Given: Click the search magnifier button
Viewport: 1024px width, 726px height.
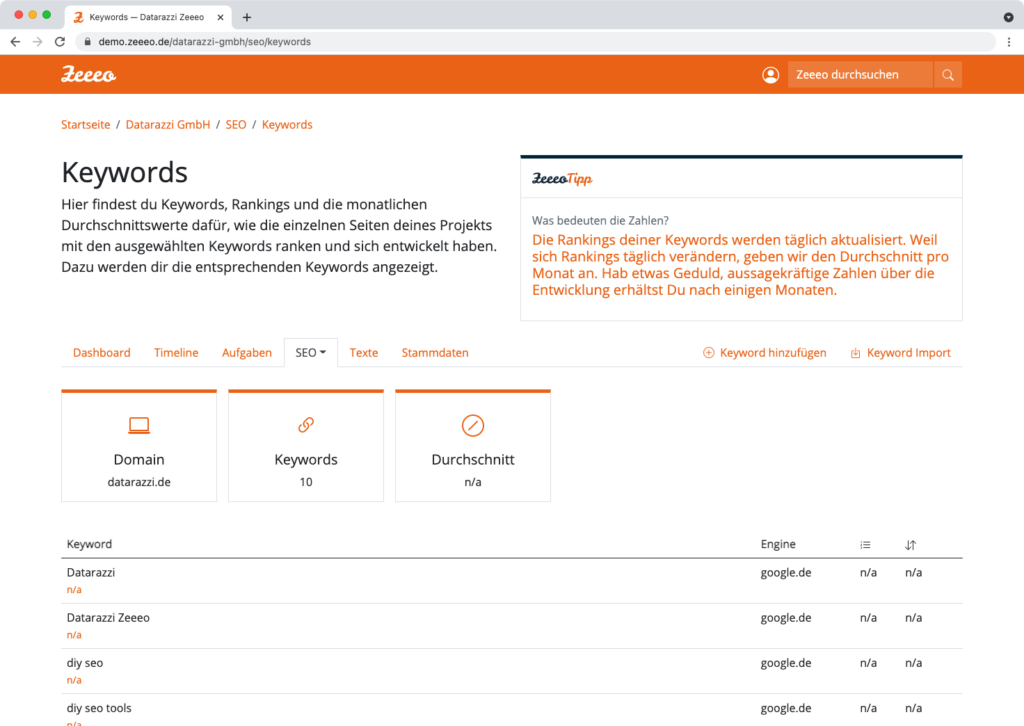Looking at the screenshot, I should 948,75.
